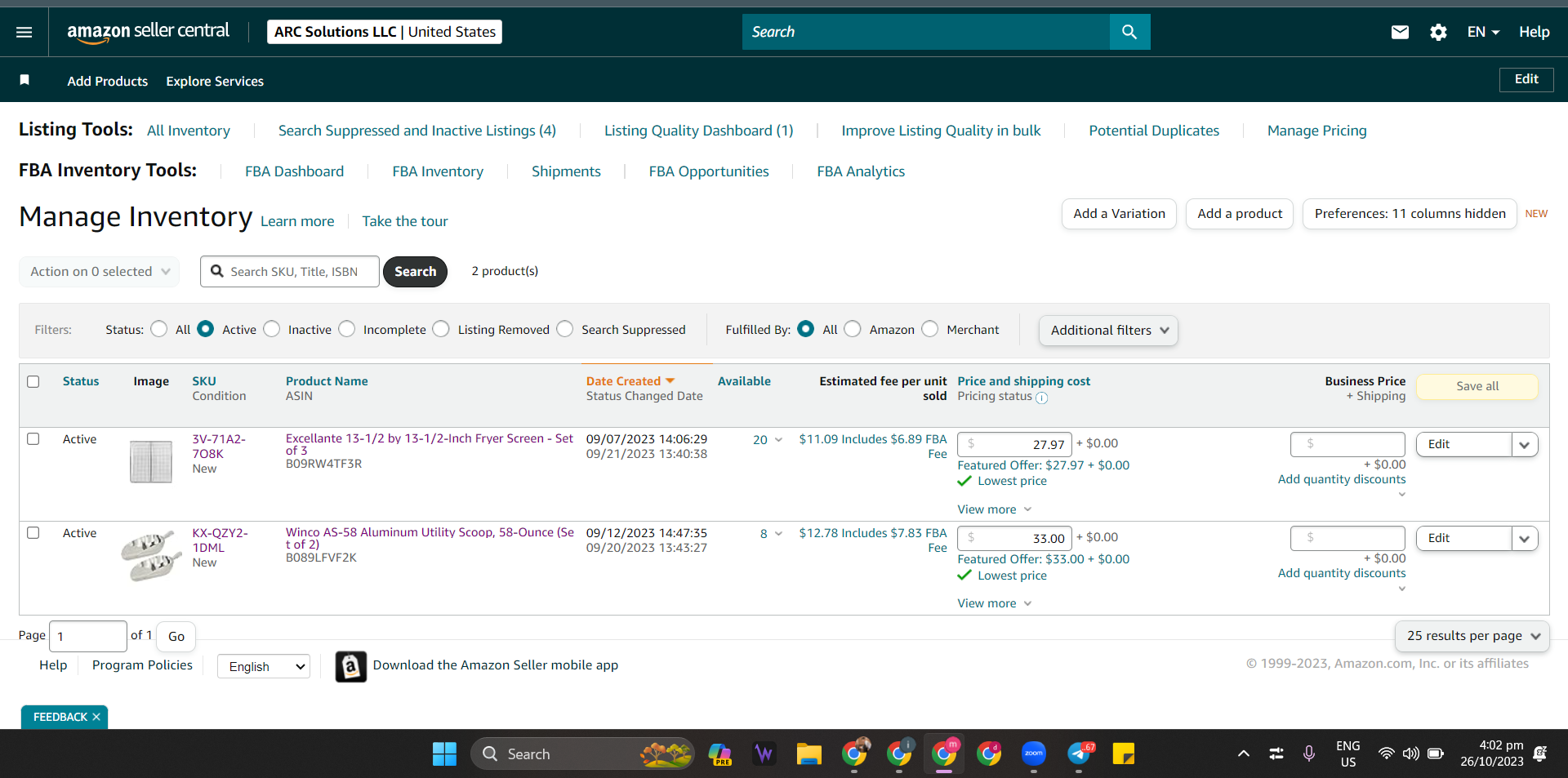Check the 3V-71A2-7O8K row checkbox
The height and width of the screenshot is (778, 1568).
point(33,438)
